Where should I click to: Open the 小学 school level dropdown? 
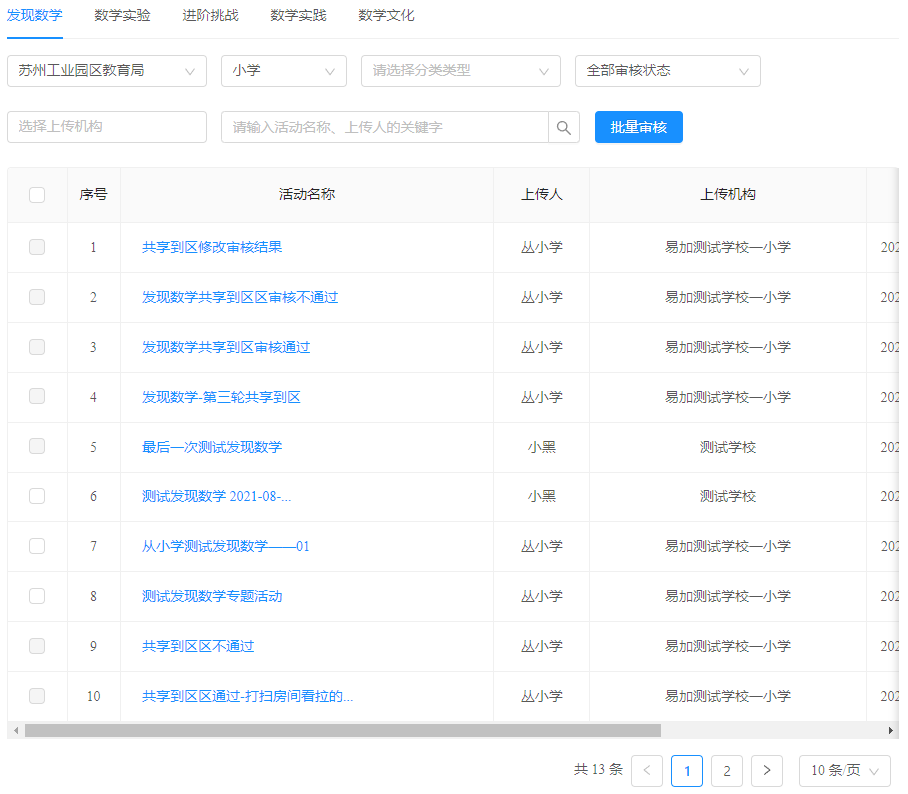(284, 71)
